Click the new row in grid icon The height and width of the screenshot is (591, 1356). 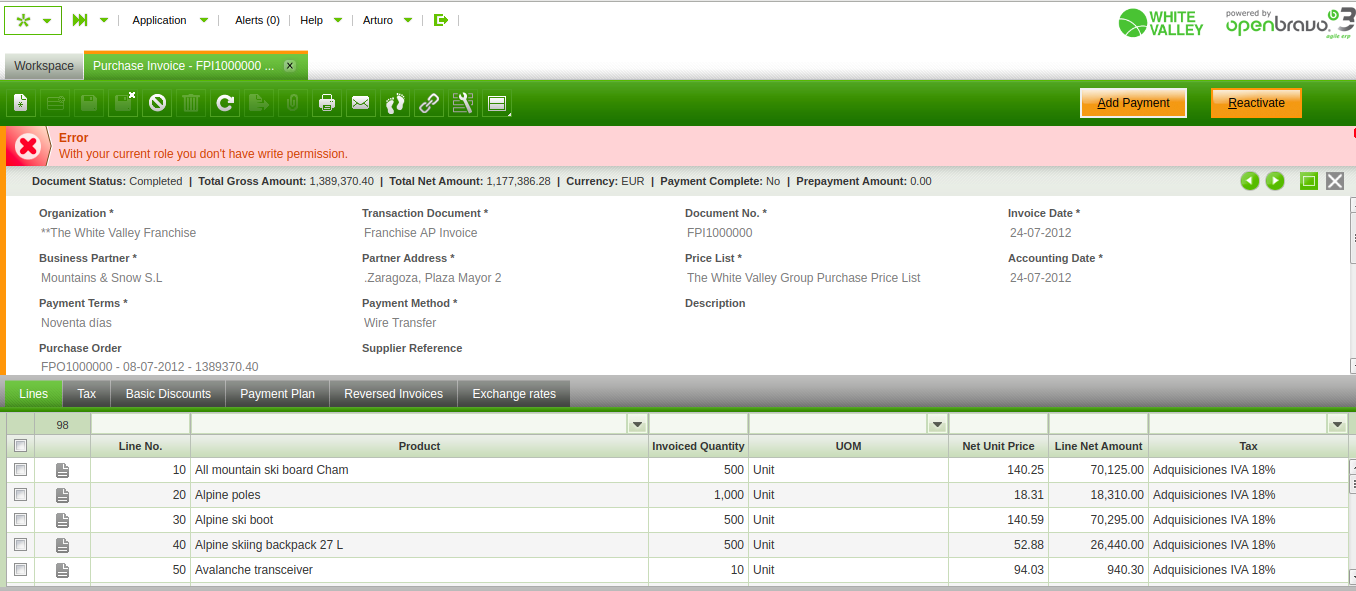click(55, 103)
